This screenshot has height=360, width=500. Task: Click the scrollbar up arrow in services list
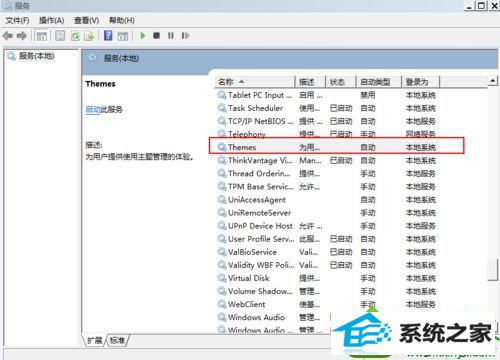493,81
